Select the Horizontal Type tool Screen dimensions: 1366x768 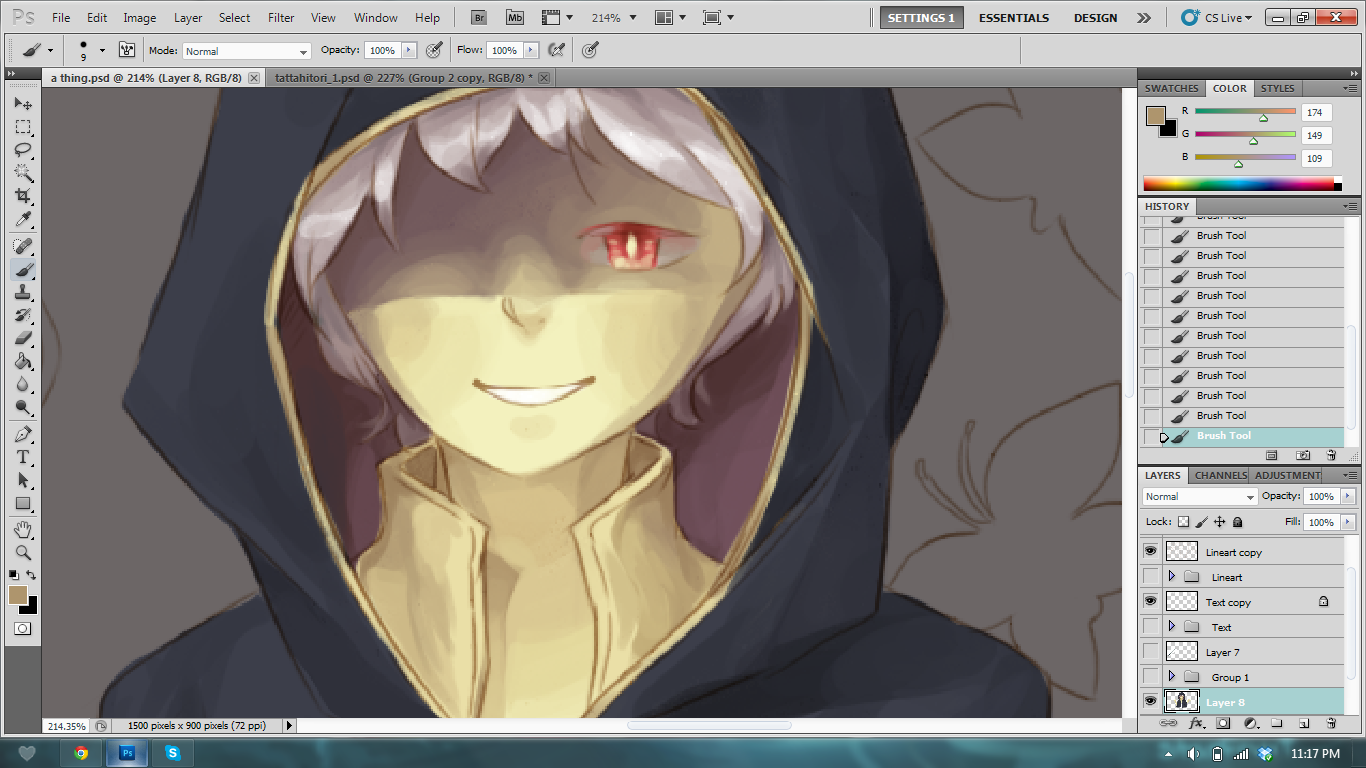(23, 457)
